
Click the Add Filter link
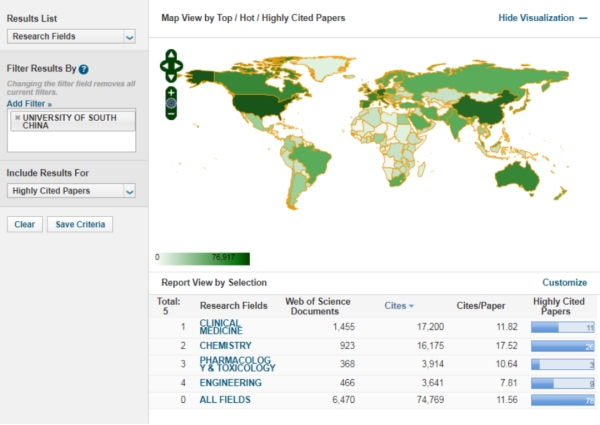point(29,104)
